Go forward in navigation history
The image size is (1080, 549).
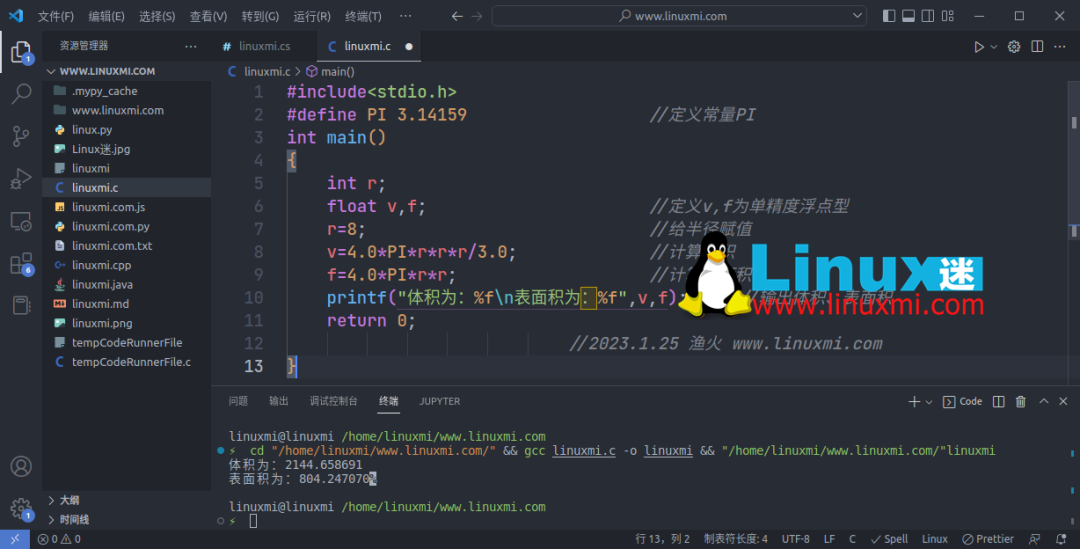[477, 16]
